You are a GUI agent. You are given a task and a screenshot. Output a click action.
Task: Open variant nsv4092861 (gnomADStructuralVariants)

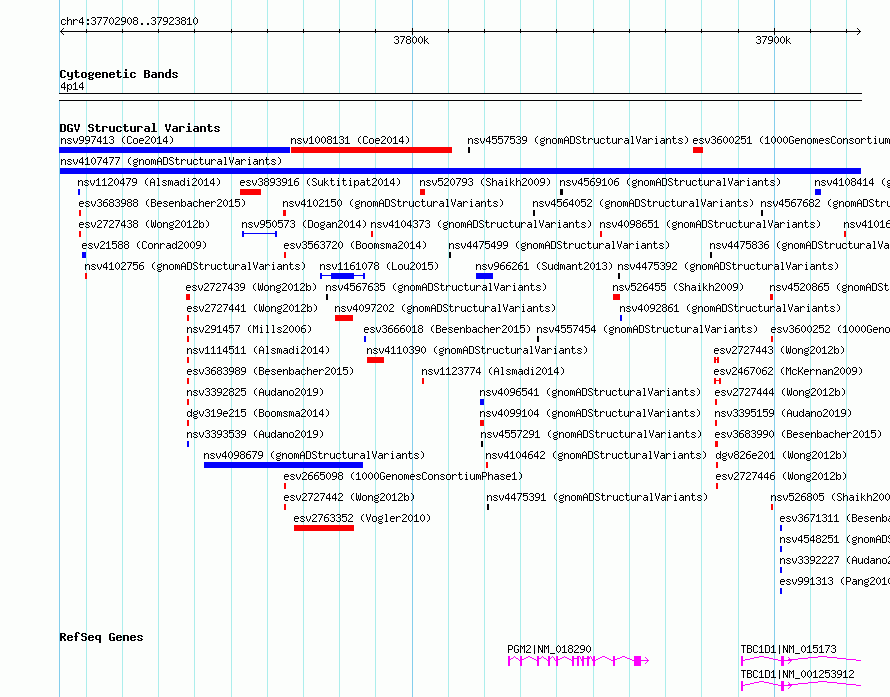[x=730, y=308]
